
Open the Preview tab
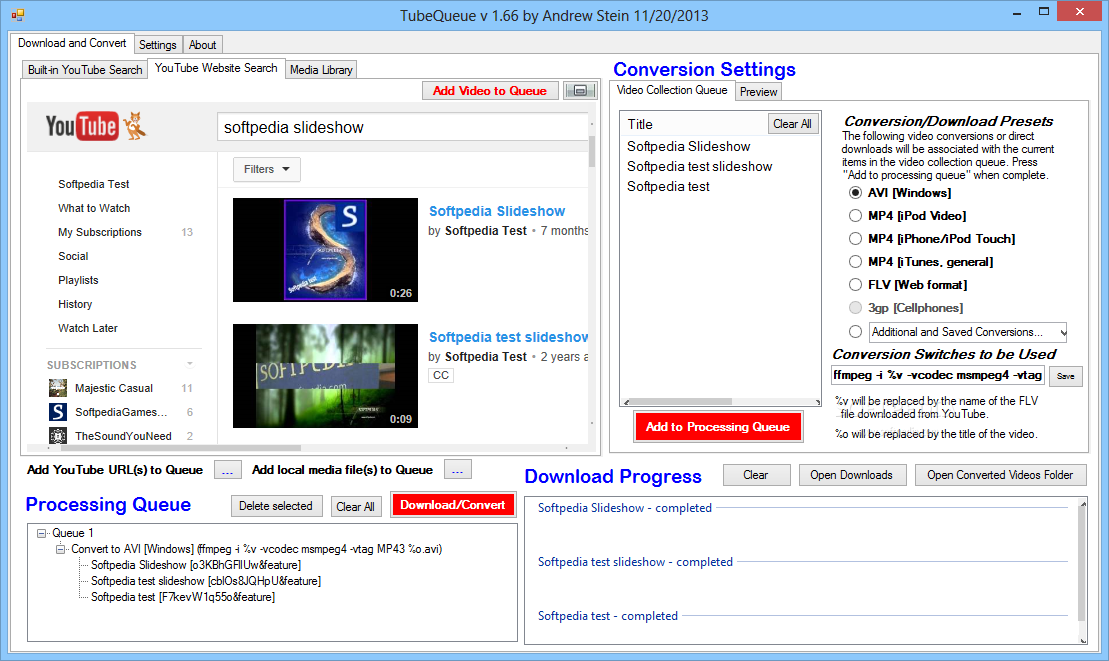pyautogui.click(x=758, y=92)
